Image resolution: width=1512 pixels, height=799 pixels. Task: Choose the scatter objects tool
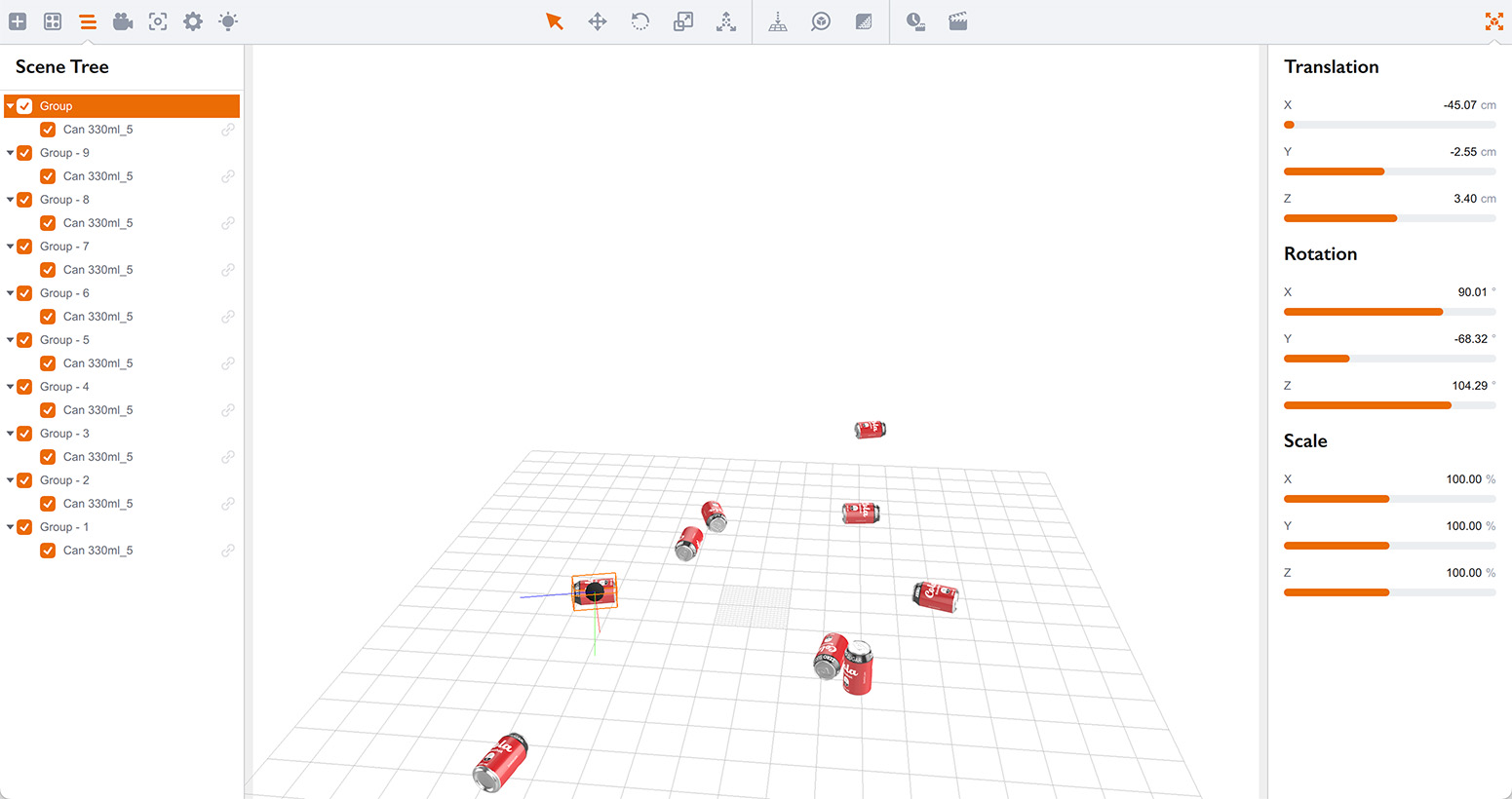[x=726, y=20]
